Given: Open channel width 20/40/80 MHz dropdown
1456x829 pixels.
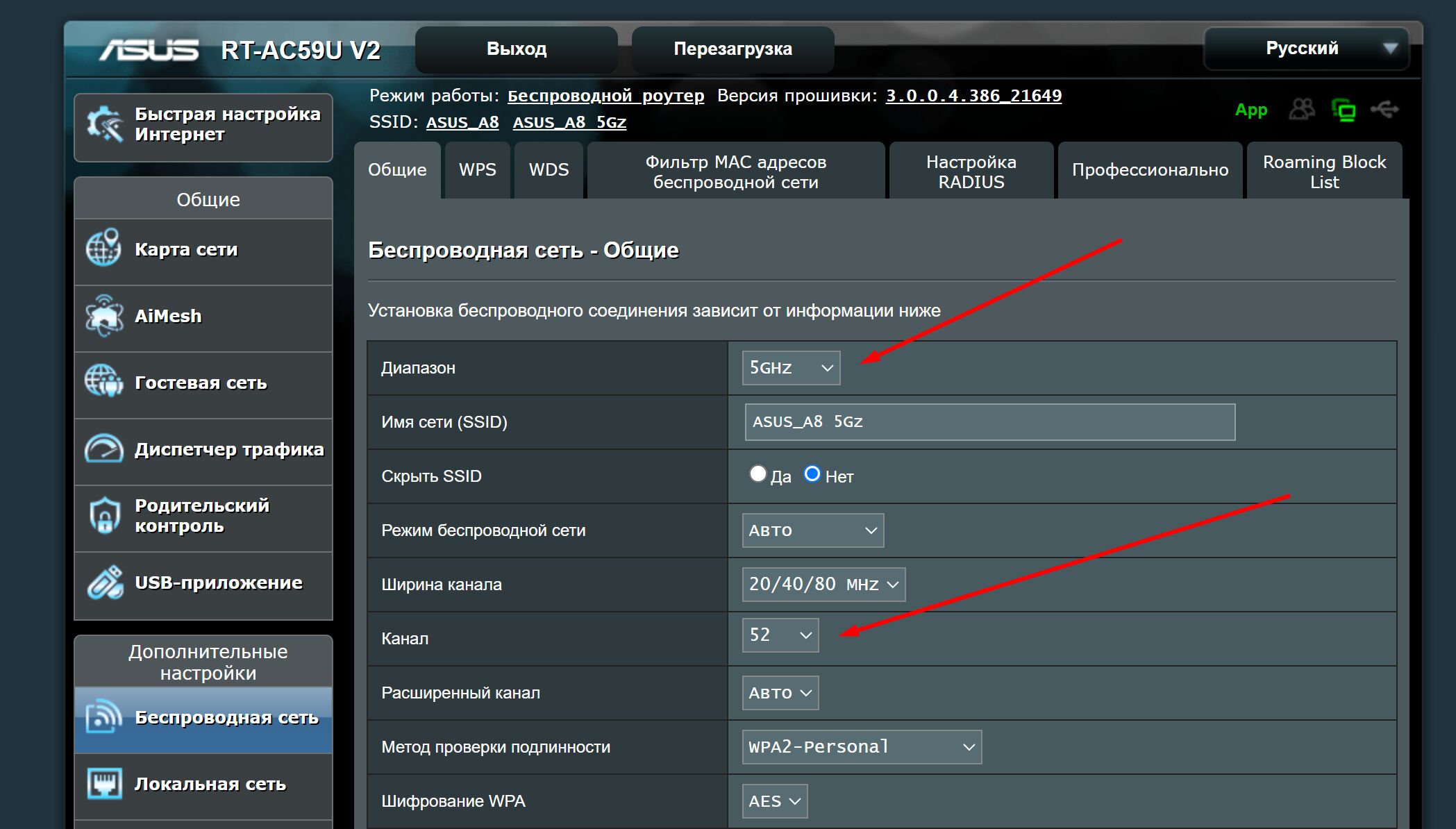Looking at the screenshot, I should coord(823,585).
